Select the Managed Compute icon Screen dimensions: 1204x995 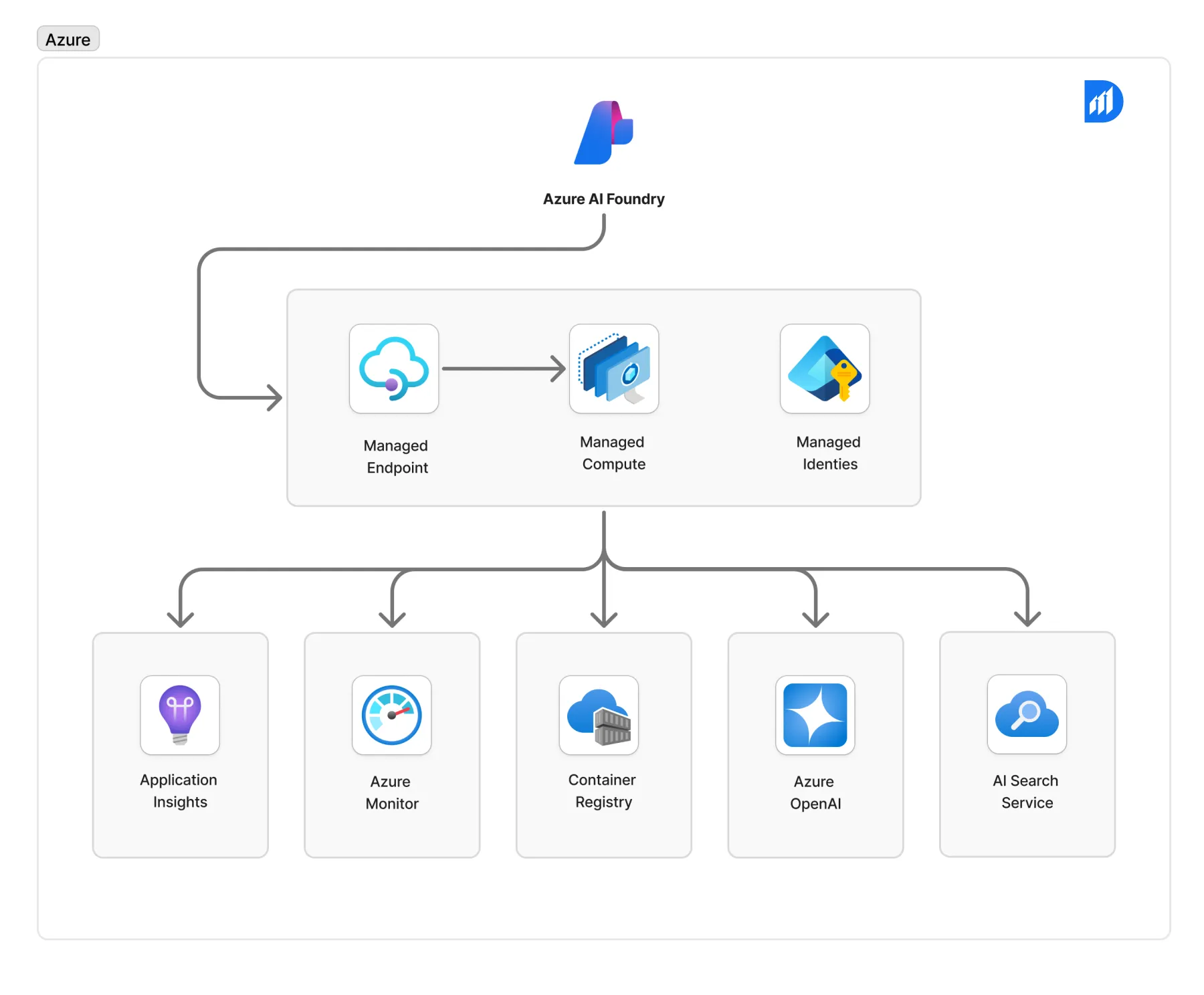pyautogui.click(x=614, y=368)
